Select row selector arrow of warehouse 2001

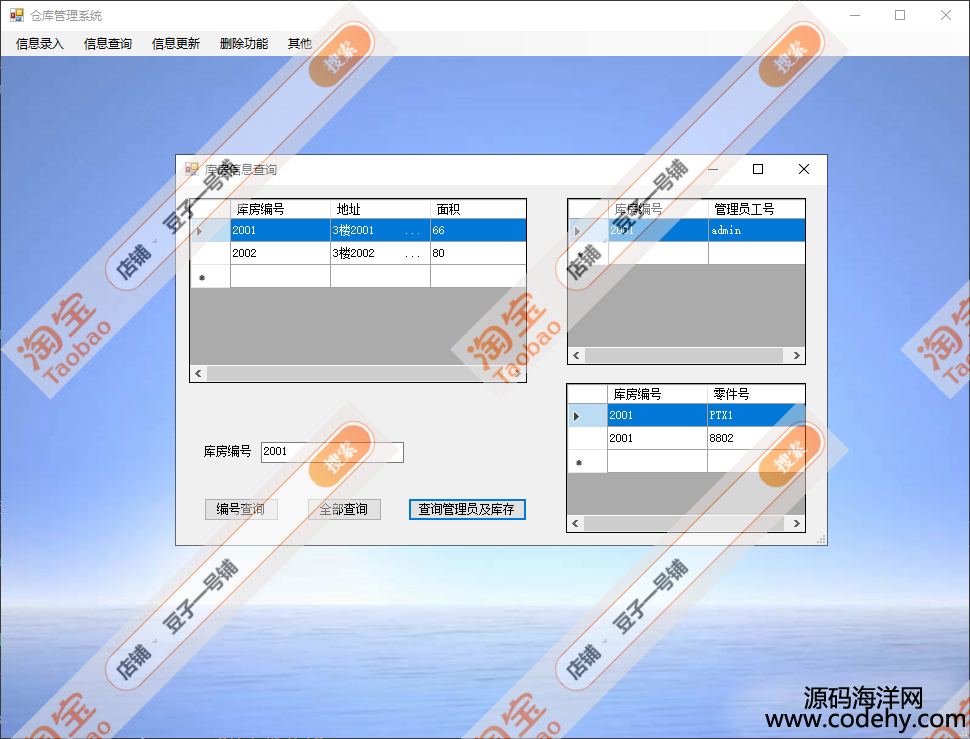coord(210,230)
